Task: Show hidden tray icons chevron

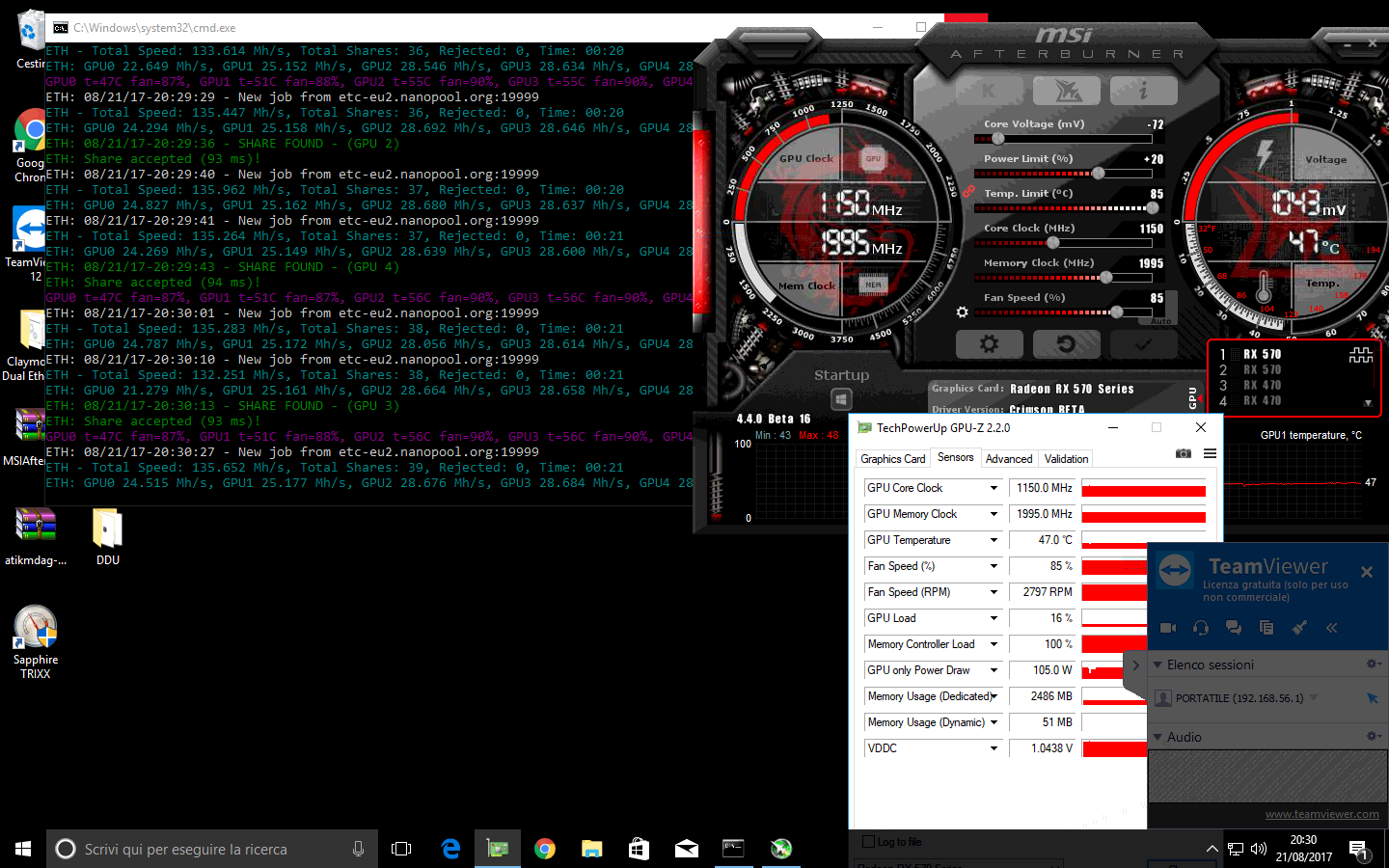Action: click(x=1212, y=849)
